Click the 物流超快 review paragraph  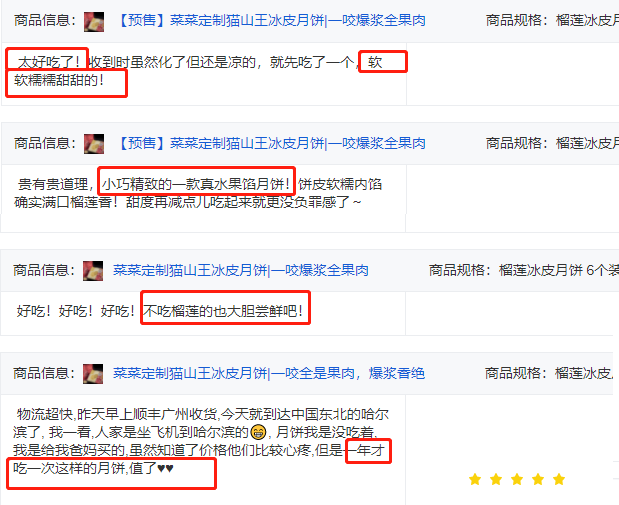click(201, 441)
